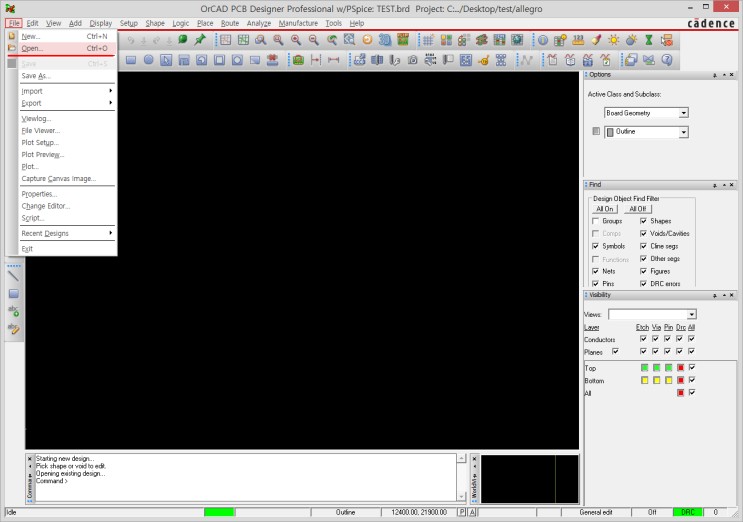Open the Board Geometry class dropdown
Screen dimensions: 743x522
pyautogui.click(x=683, y=113)
